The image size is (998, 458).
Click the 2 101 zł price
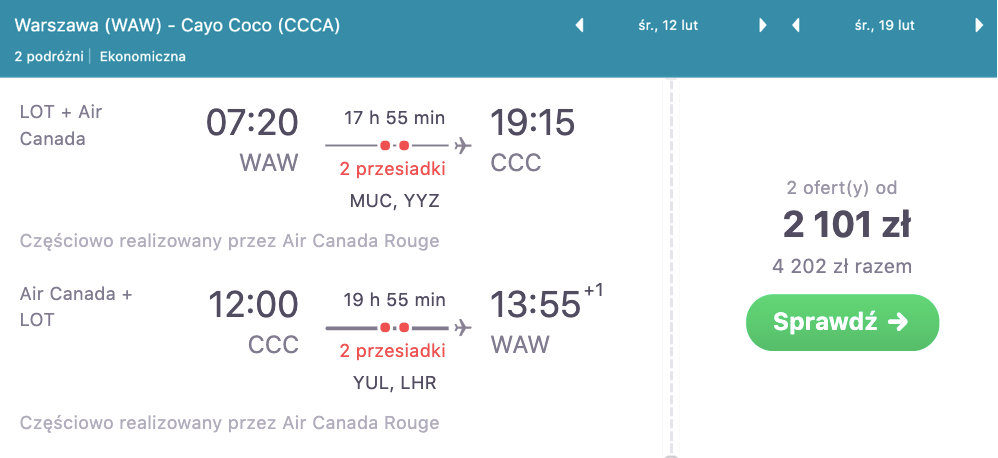(x=847, y=225)
